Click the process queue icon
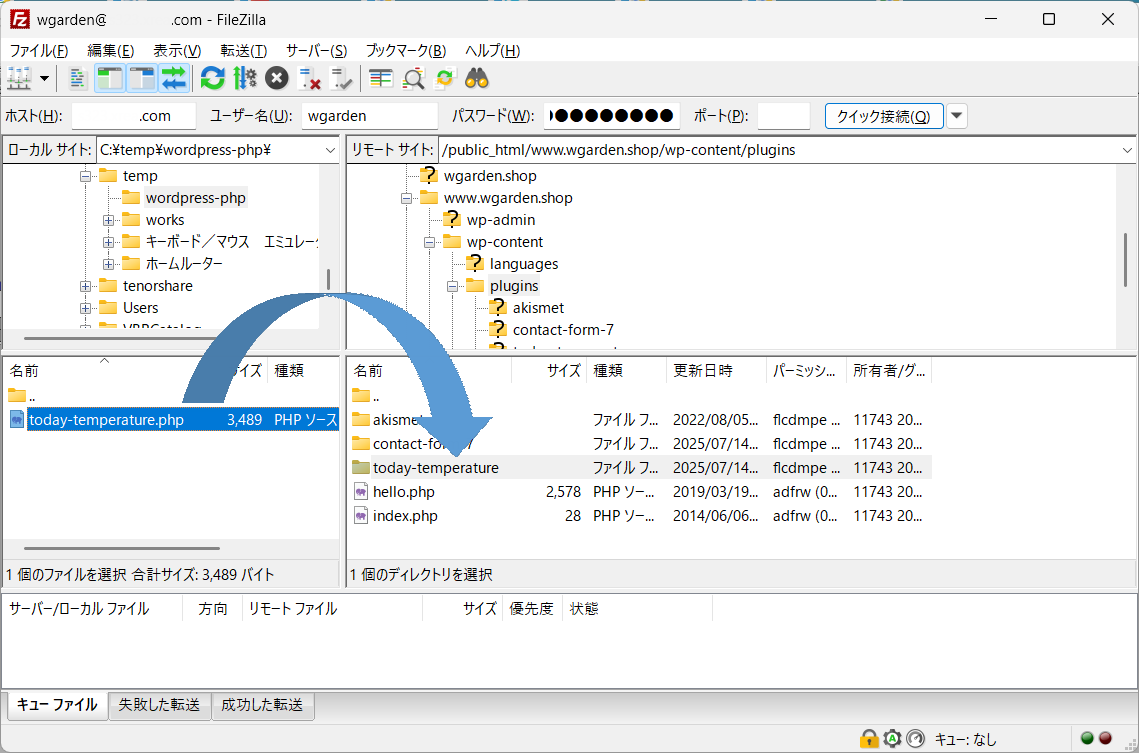This screenshot has width=1139, height=753. tap(245, 78)
